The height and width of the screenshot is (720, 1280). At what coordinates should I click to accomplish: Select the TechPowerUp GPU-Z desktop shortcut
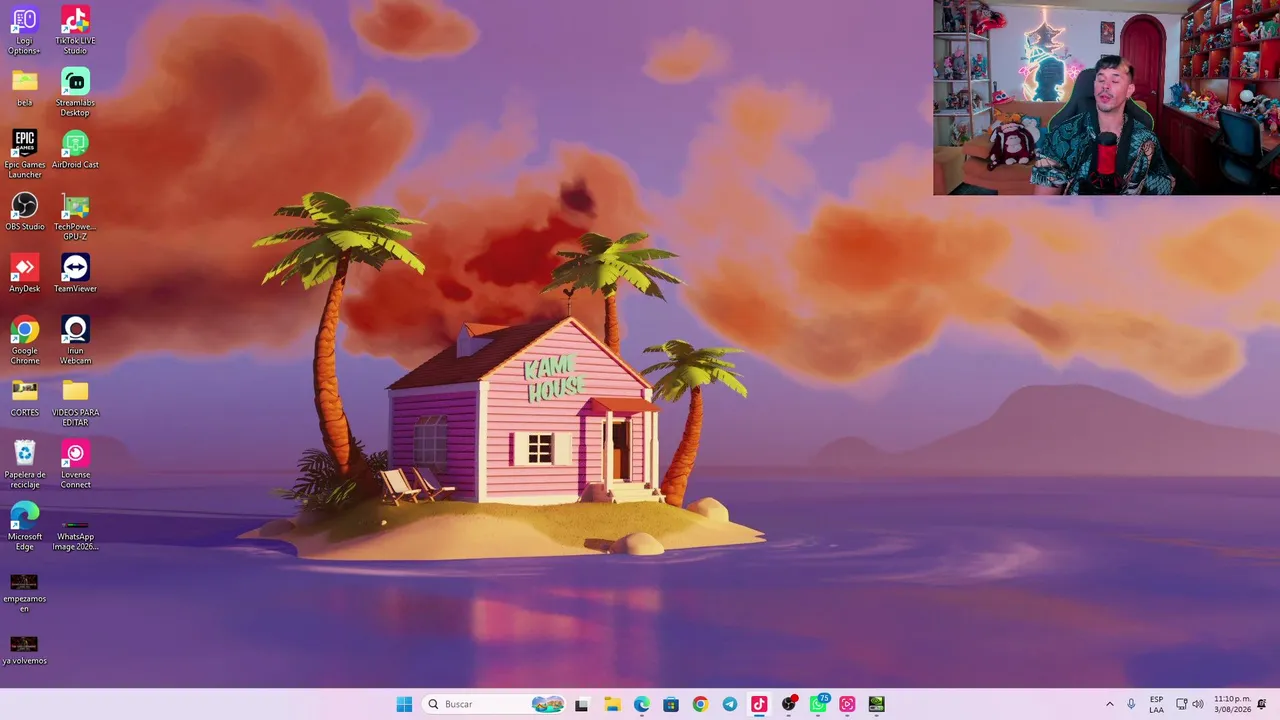click(75, 216)
